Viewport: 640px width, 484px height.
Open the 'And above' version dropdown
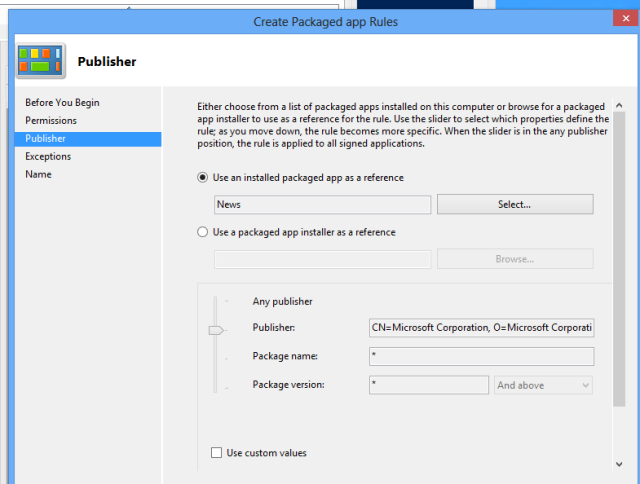pos(543,385)
